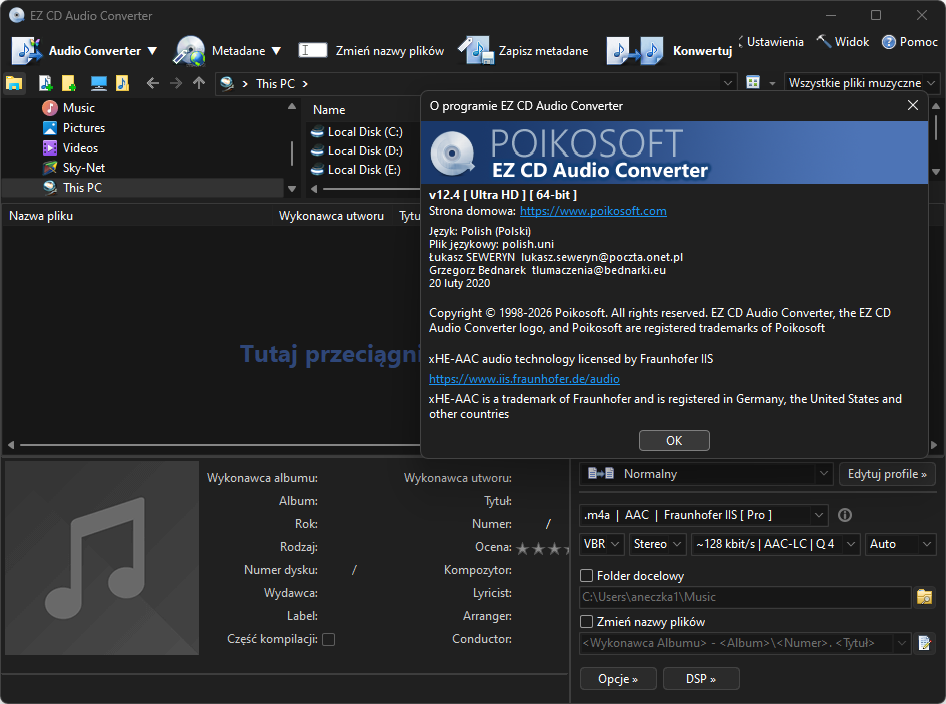Viewport: 946px width, 704px height.
Task: Click the Widok tool icon
Action: (x=824, y=41)
